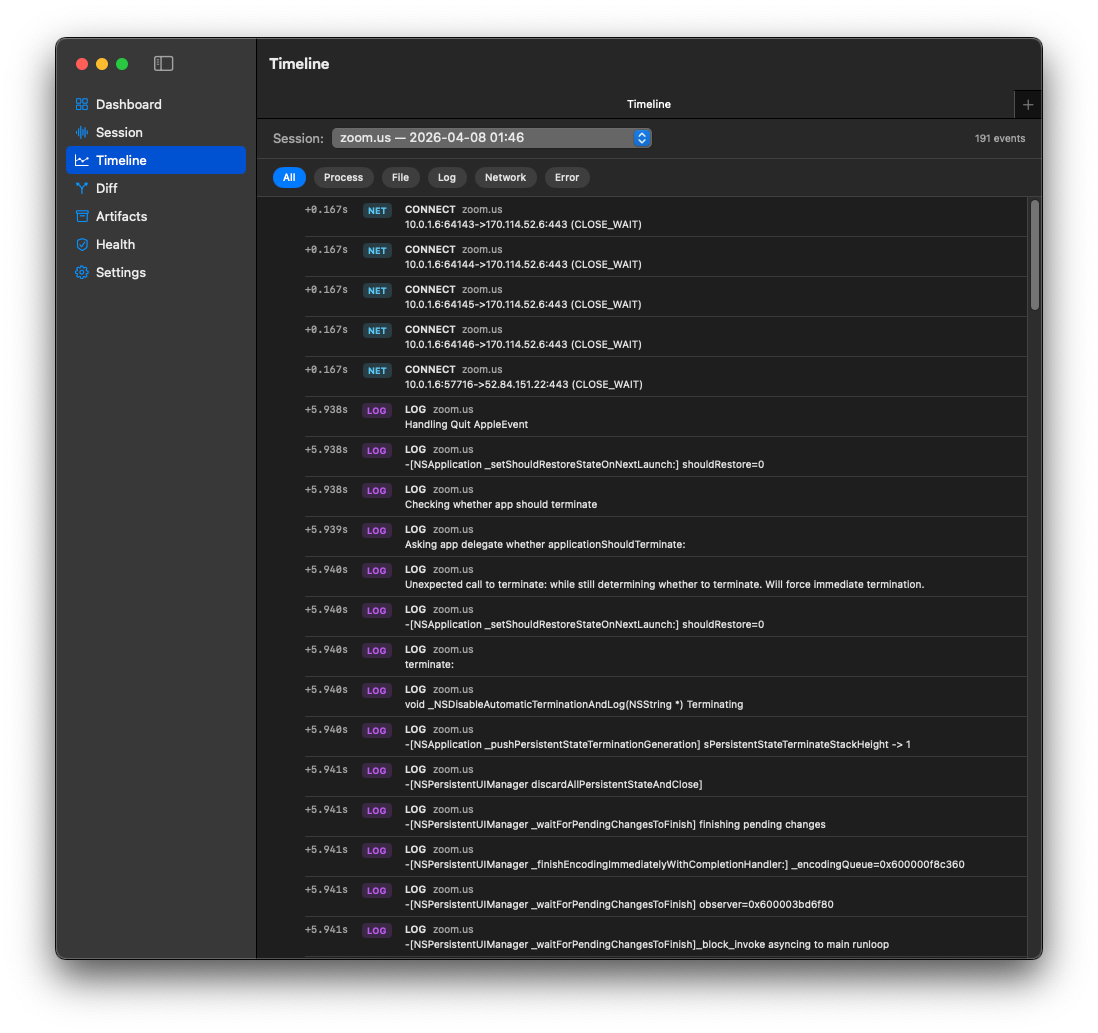Enable the Error event filter

tap(567, 177)
